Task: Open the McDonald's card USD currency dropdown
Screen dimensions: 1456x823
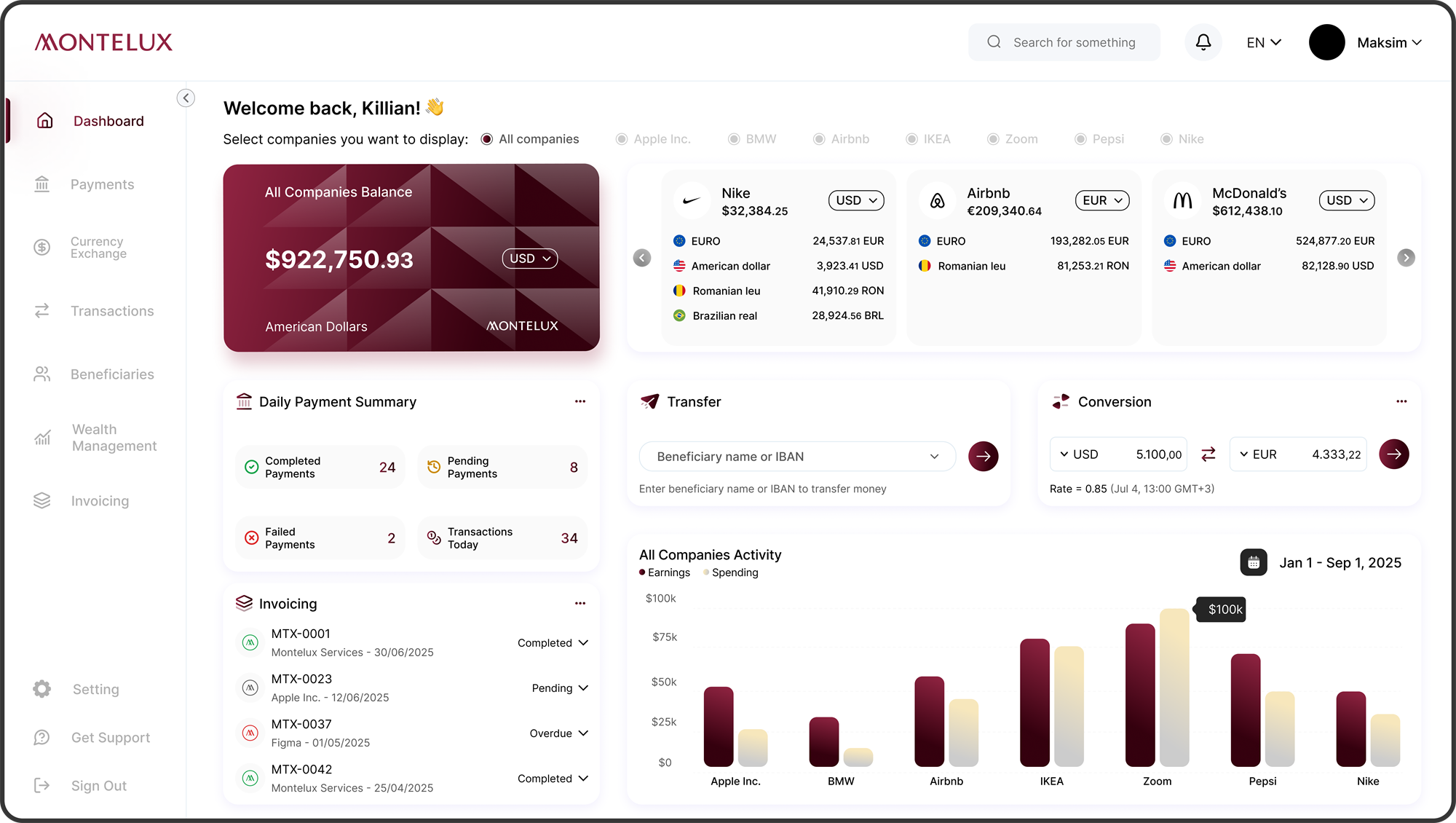Action: 1347,200
